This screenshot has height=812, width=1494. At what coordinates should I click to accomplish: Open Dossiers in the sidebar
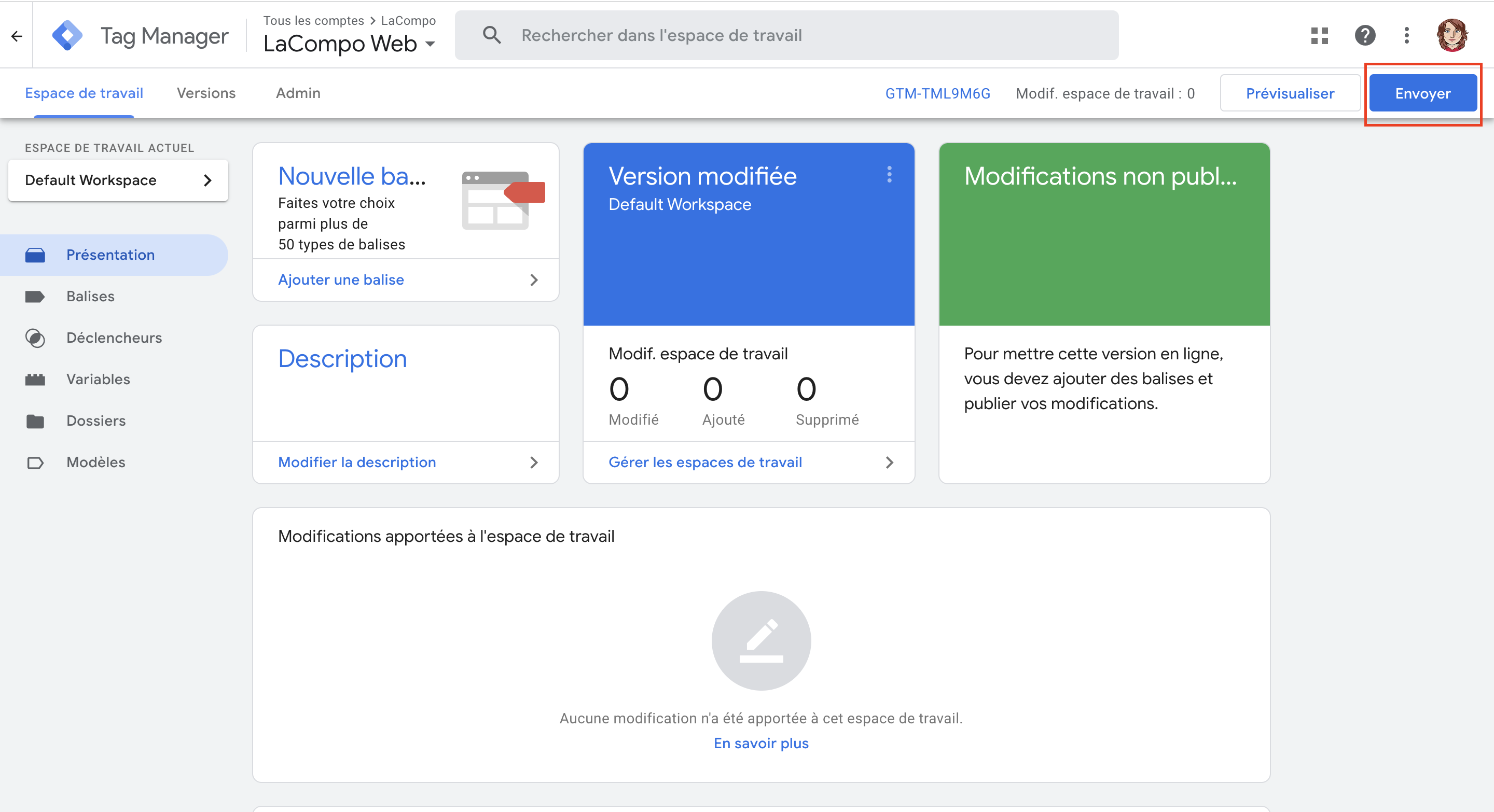point(114,422)
